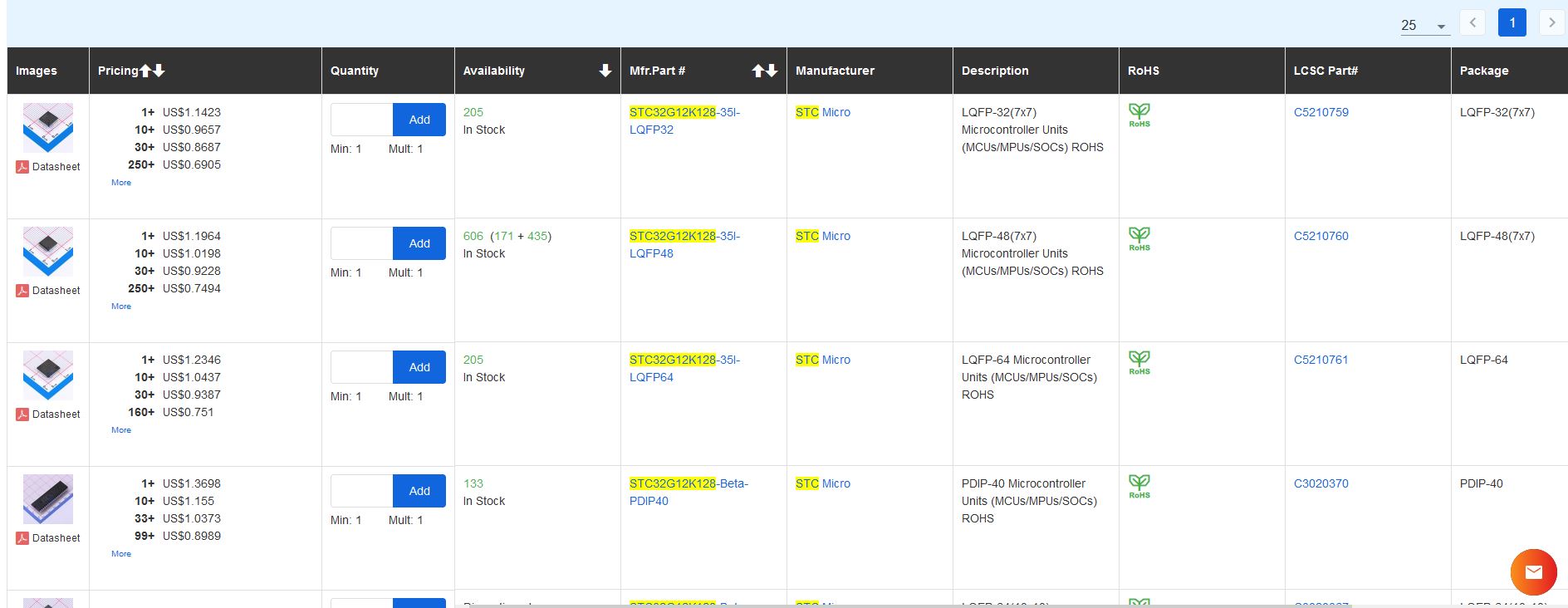
Task: Open the chat envelope floating button
Action: point(1533,572)
